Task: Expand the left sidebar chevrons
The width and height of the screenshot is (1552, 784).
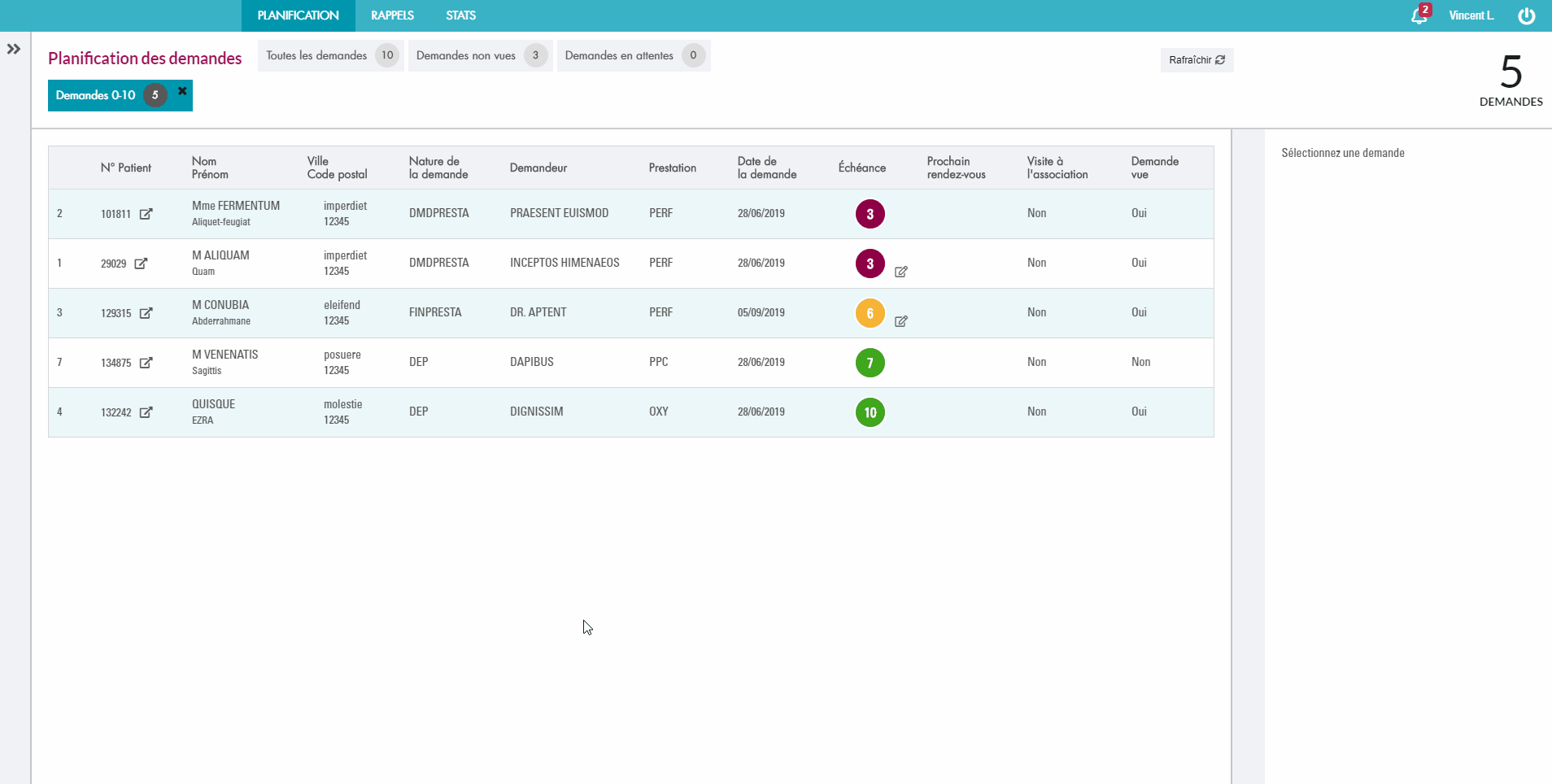Action: coord(14,50)
